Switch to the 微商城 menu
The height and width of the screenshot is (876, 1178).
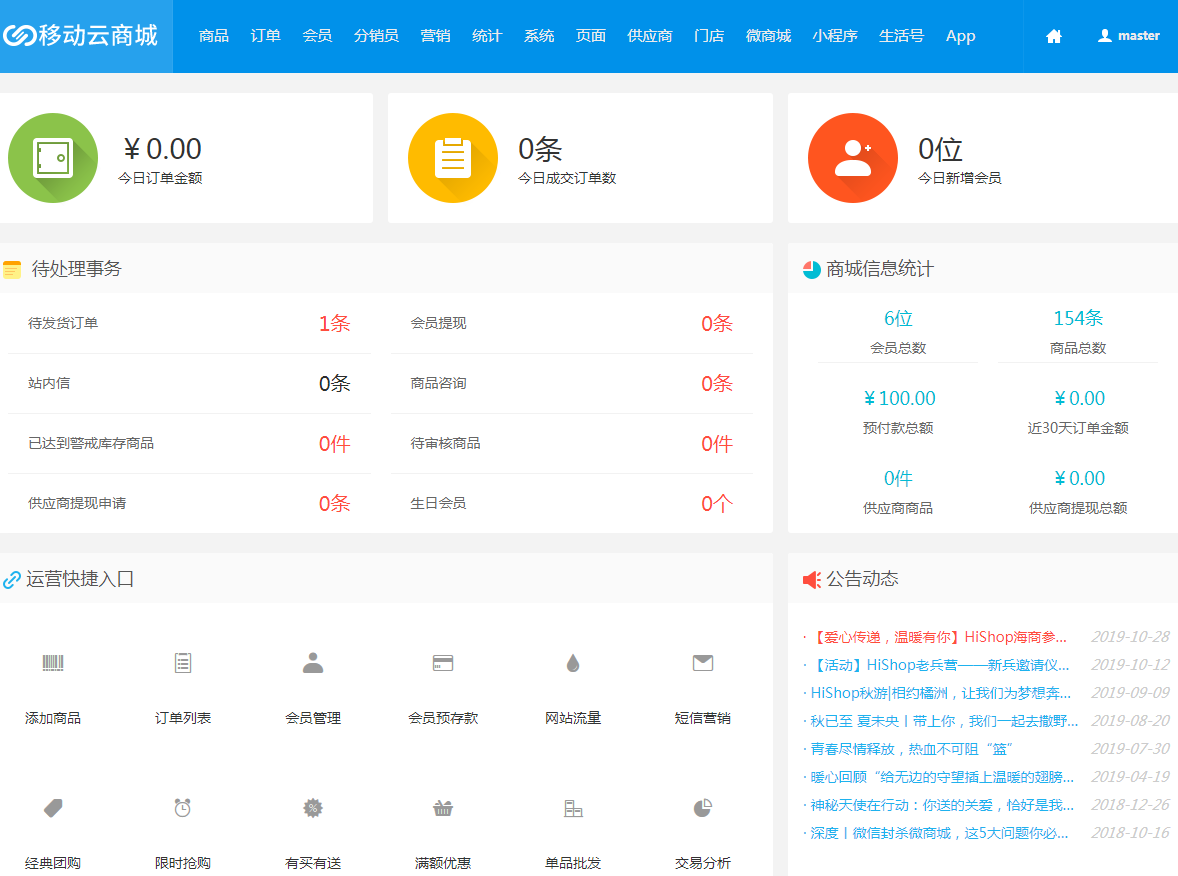[x=768, y=36]
